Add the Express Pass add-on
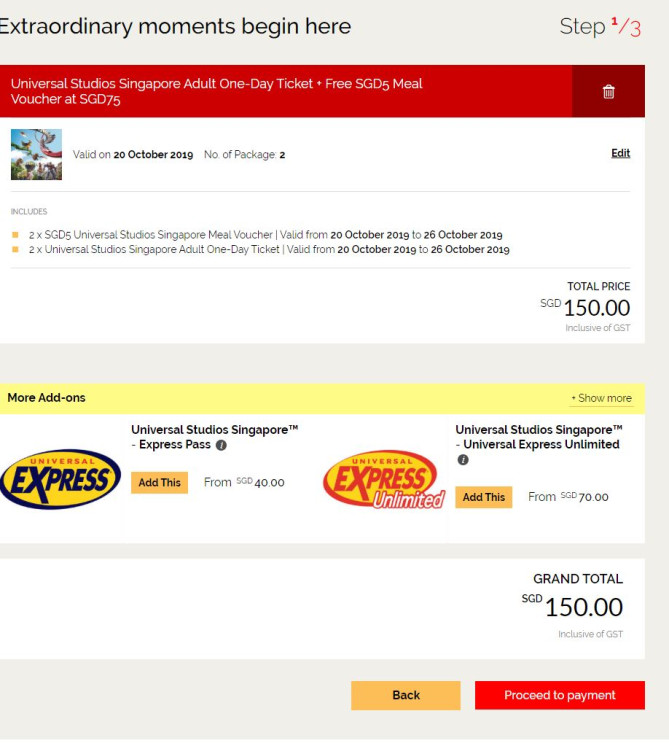The width and height of the screenshot is (669, 754). click(x=160, y=482)
